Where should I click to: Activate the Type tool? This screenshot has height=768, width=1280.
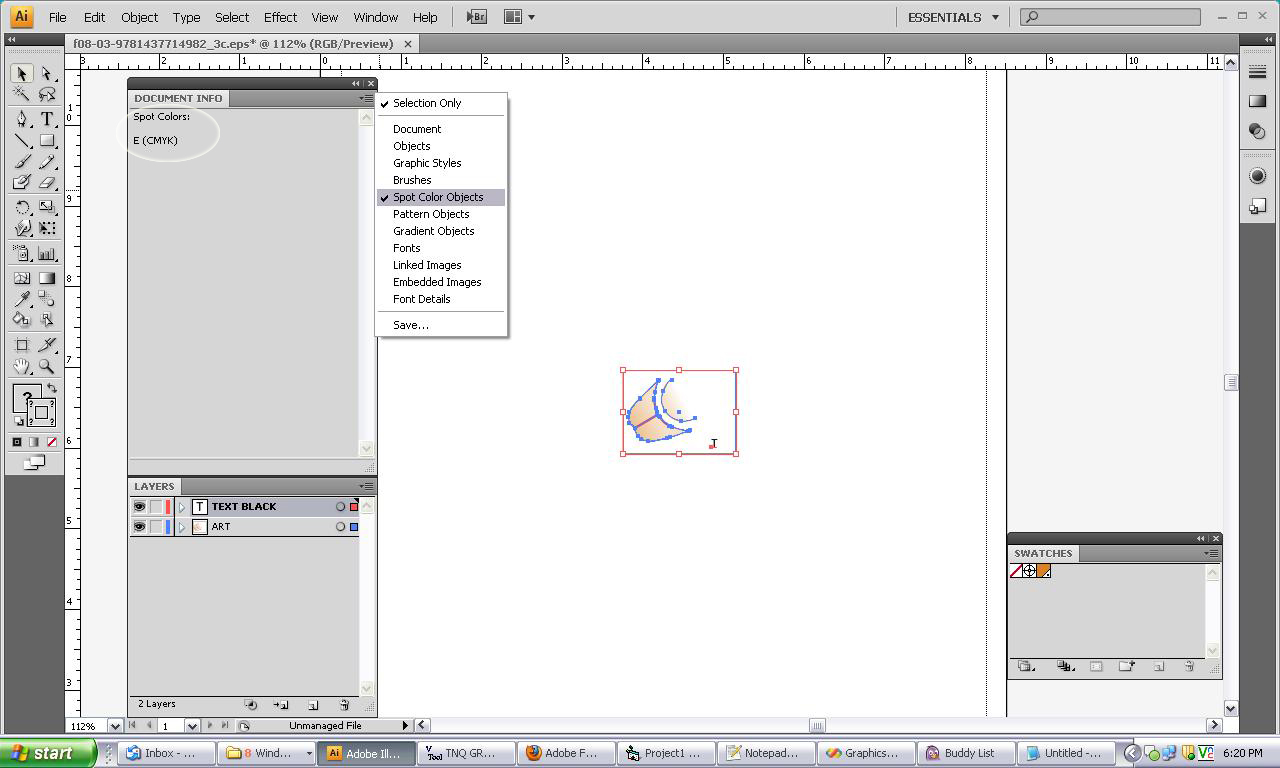pyautogui.click(x=47, y=119)
